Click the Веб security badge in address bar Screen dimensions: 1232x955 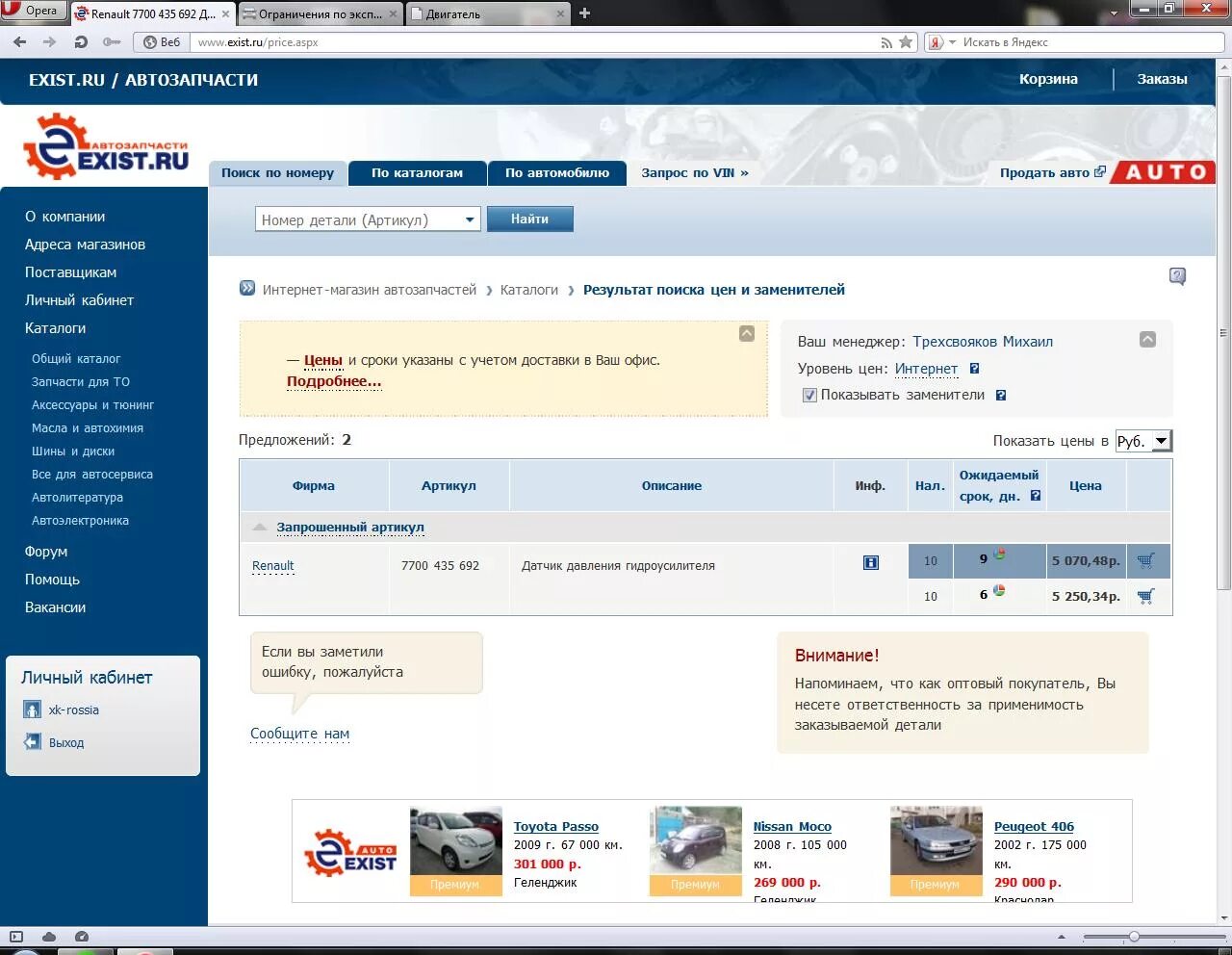coord(162,42)
